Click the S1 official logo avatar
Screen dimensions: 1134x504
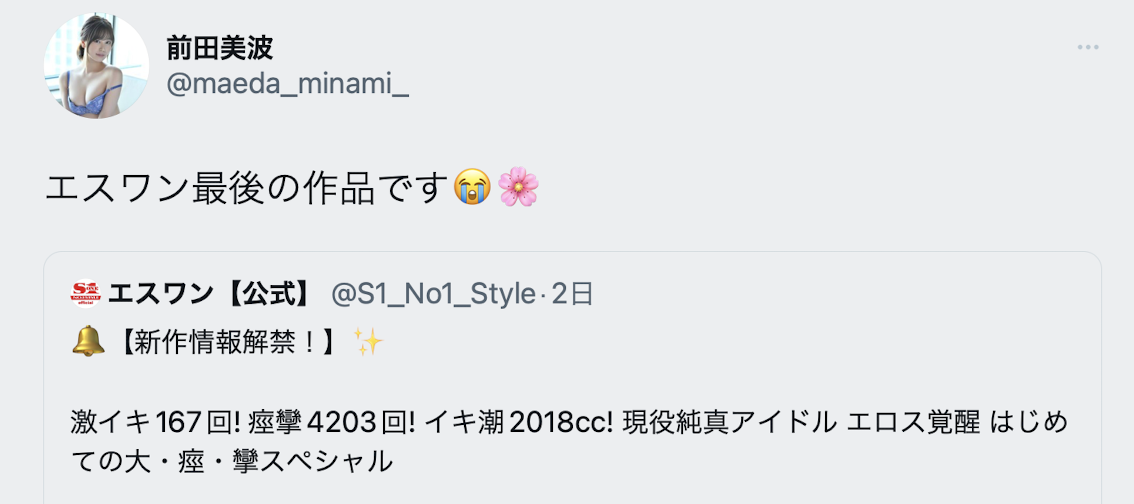pyautogui.click(x=85, y=294)
